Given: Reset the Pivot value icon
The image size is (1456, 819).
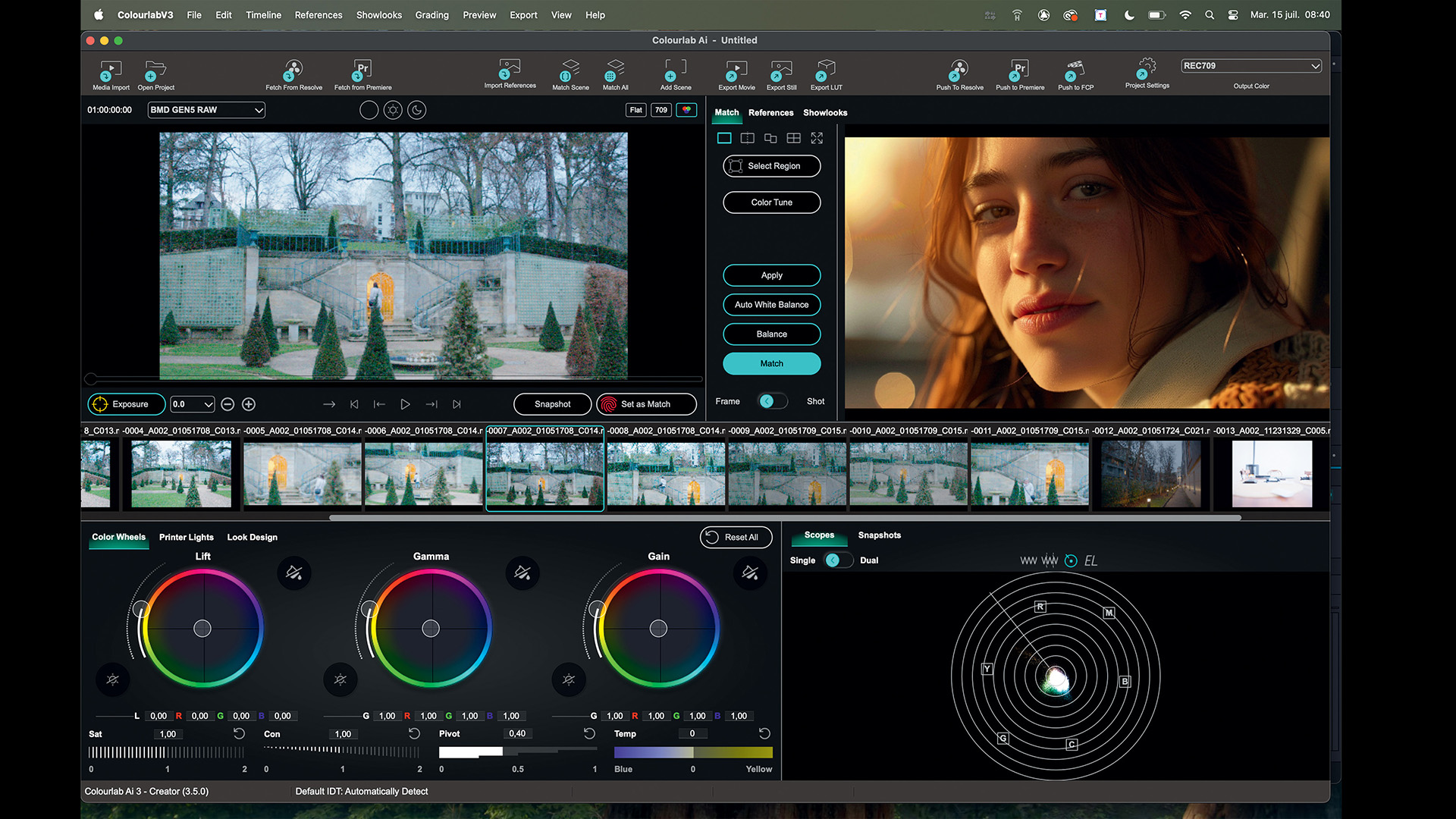Looking at the screenshot, I should point(589,733).
